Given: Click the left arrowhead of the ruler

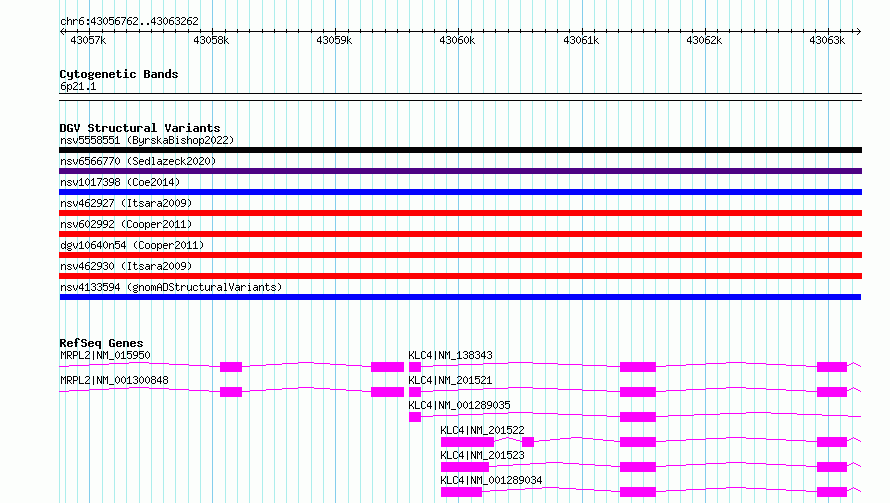Looking at the screenshot, I should (x=62, y=31).
